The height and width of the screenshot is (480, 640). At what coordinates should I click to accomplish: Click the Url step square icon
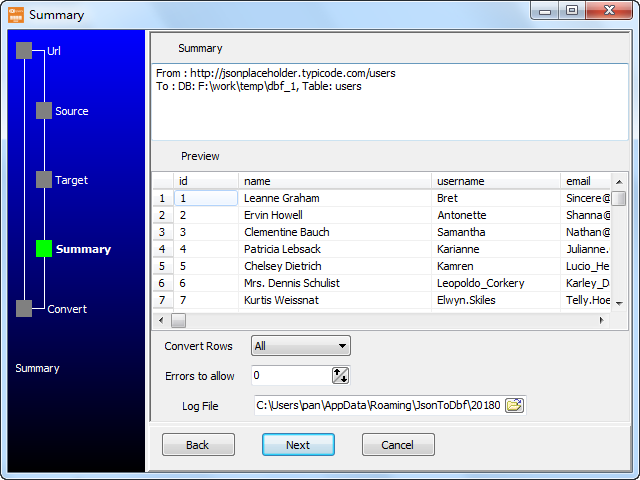coord(24,51)
